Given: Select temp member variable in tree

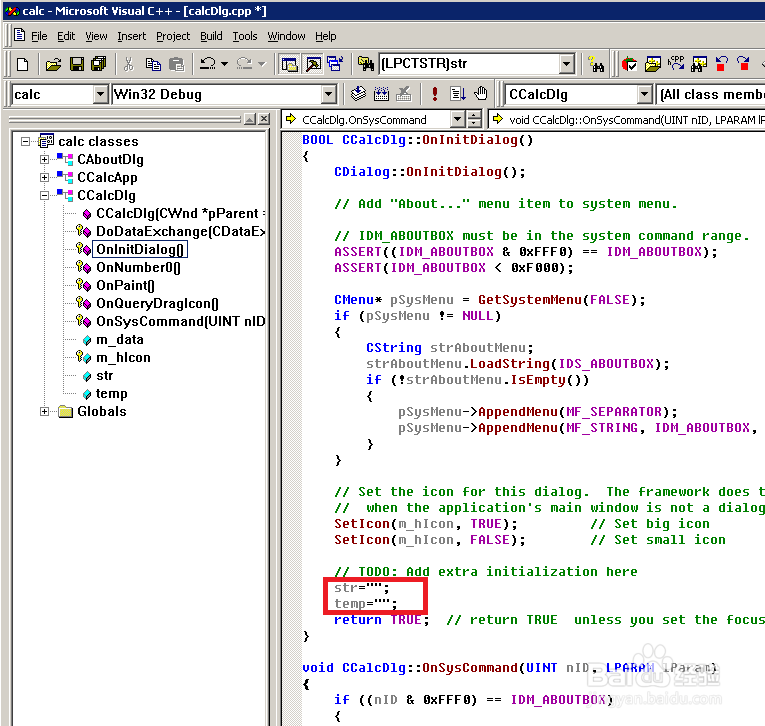Looking at the screenshot, I should click(x=111, y=394).
